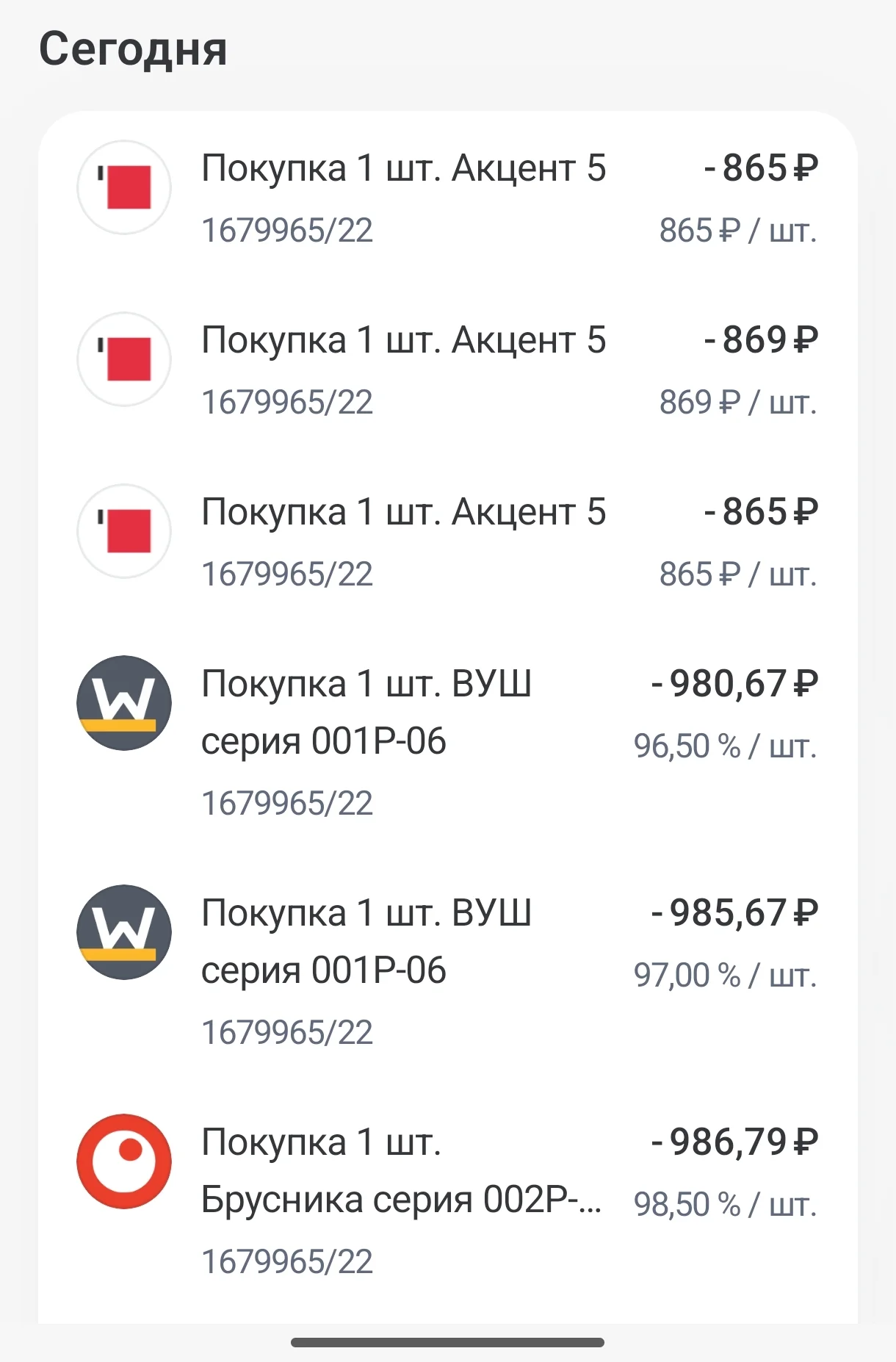
Task: Tap the ВУШ logo for the 980,67 ₽ purchase
Action: pos(124,703)
